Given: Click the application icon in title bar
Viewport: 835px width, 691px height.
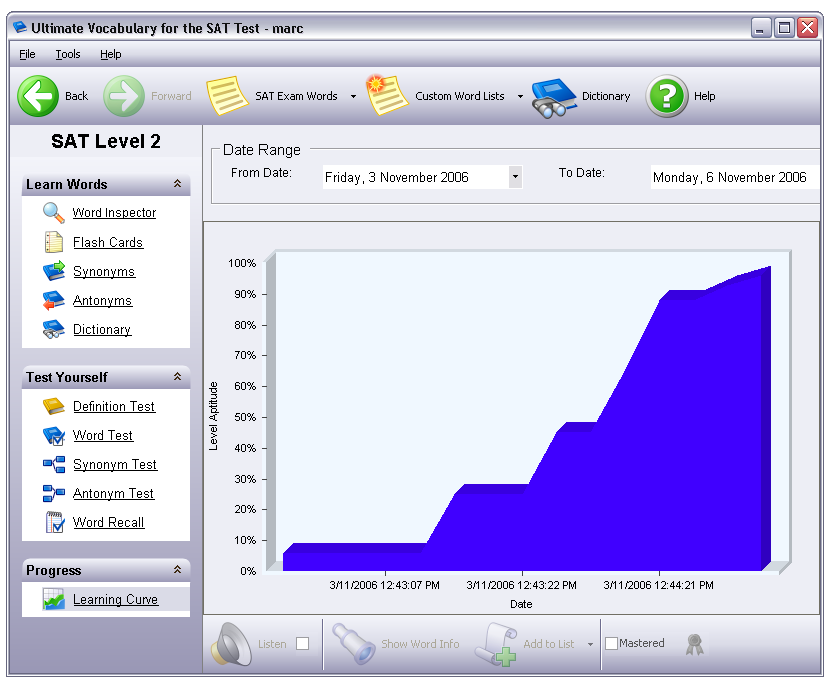Looking at the screenshot, I should pyautogui.click(x=20, y=27).
